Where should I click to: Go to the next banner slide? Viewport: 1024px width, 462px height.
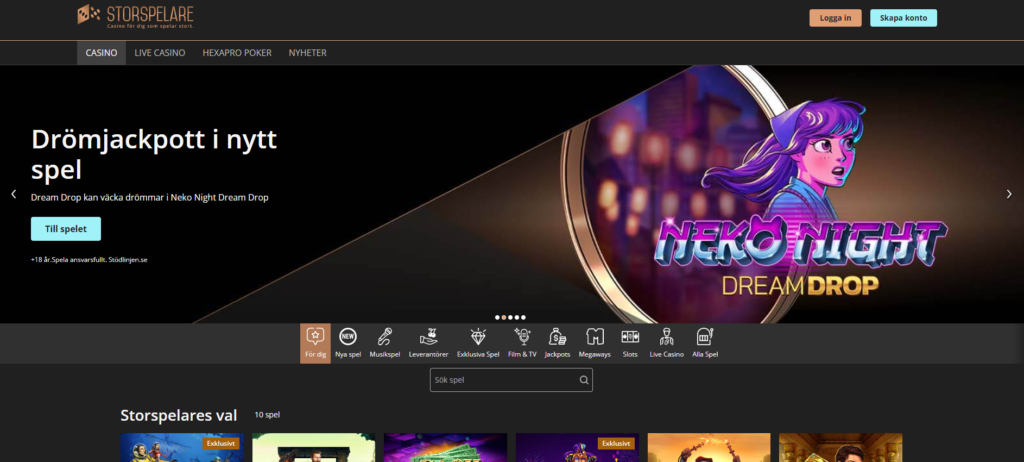(1010, 194)
